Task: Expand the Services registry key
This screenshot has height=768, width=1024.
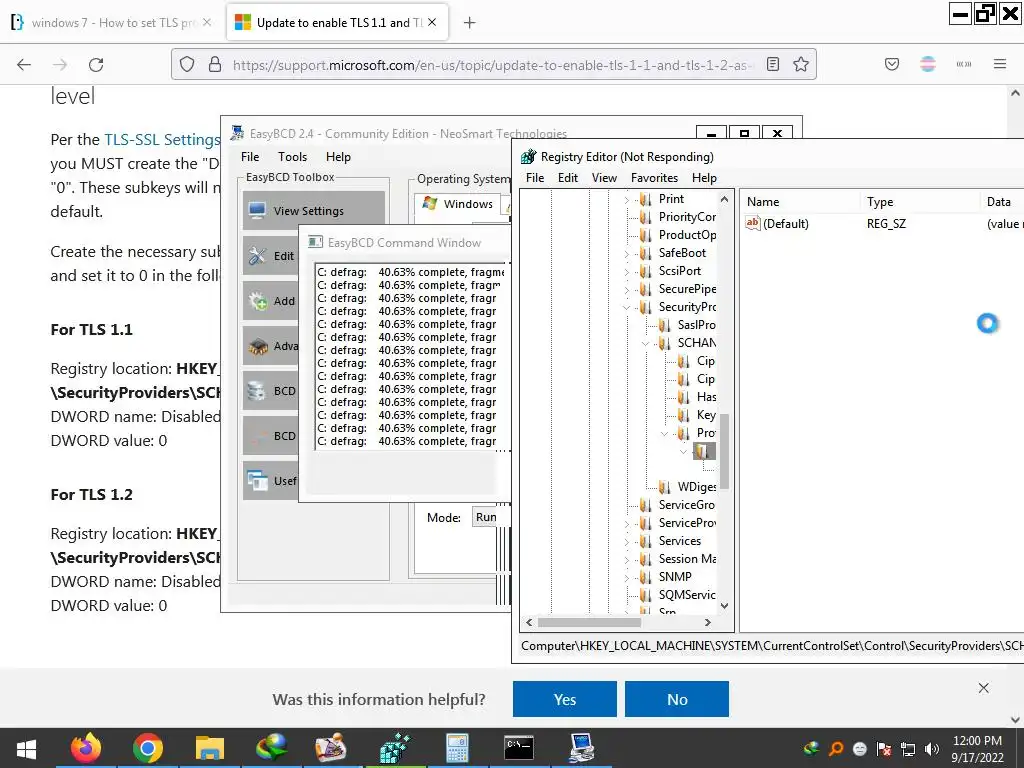Action: 626,541
